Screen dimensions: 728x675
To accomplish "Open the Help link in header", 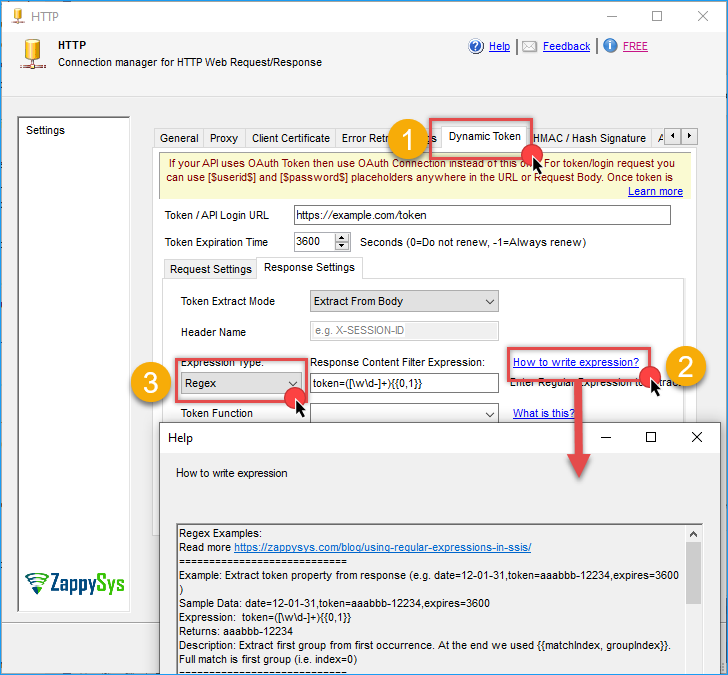I will coord(500,46).
